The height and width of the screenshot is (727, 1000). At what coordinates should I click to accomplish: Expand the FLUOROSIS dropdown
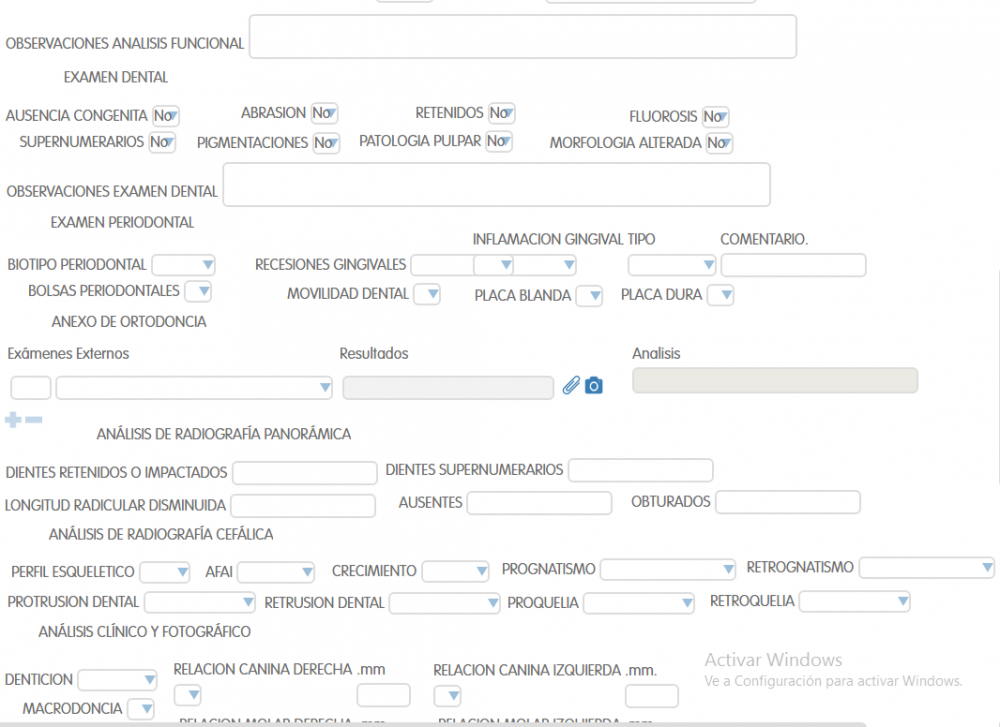pos(715,117)
